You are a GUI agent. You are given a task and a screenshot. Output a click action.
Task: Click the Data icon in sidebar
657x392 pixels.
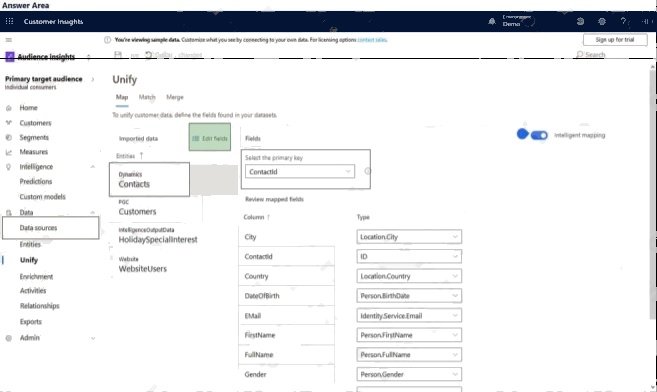click(9, 213)
